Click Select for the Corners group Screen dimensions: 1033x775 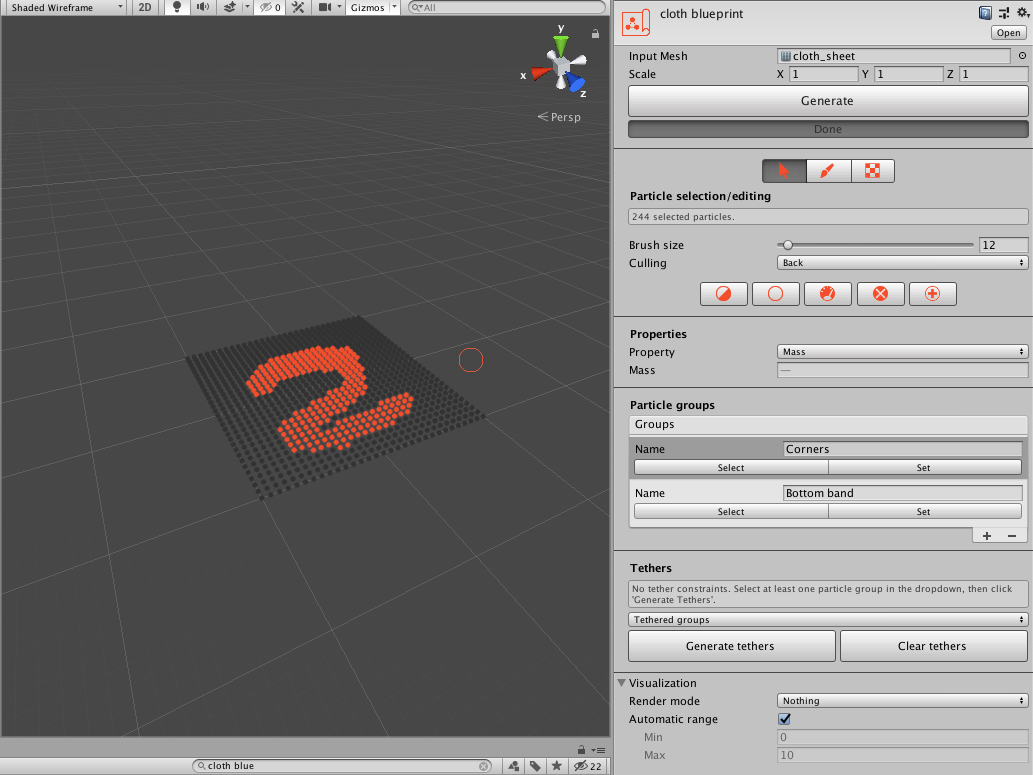(x=731, y=467)
